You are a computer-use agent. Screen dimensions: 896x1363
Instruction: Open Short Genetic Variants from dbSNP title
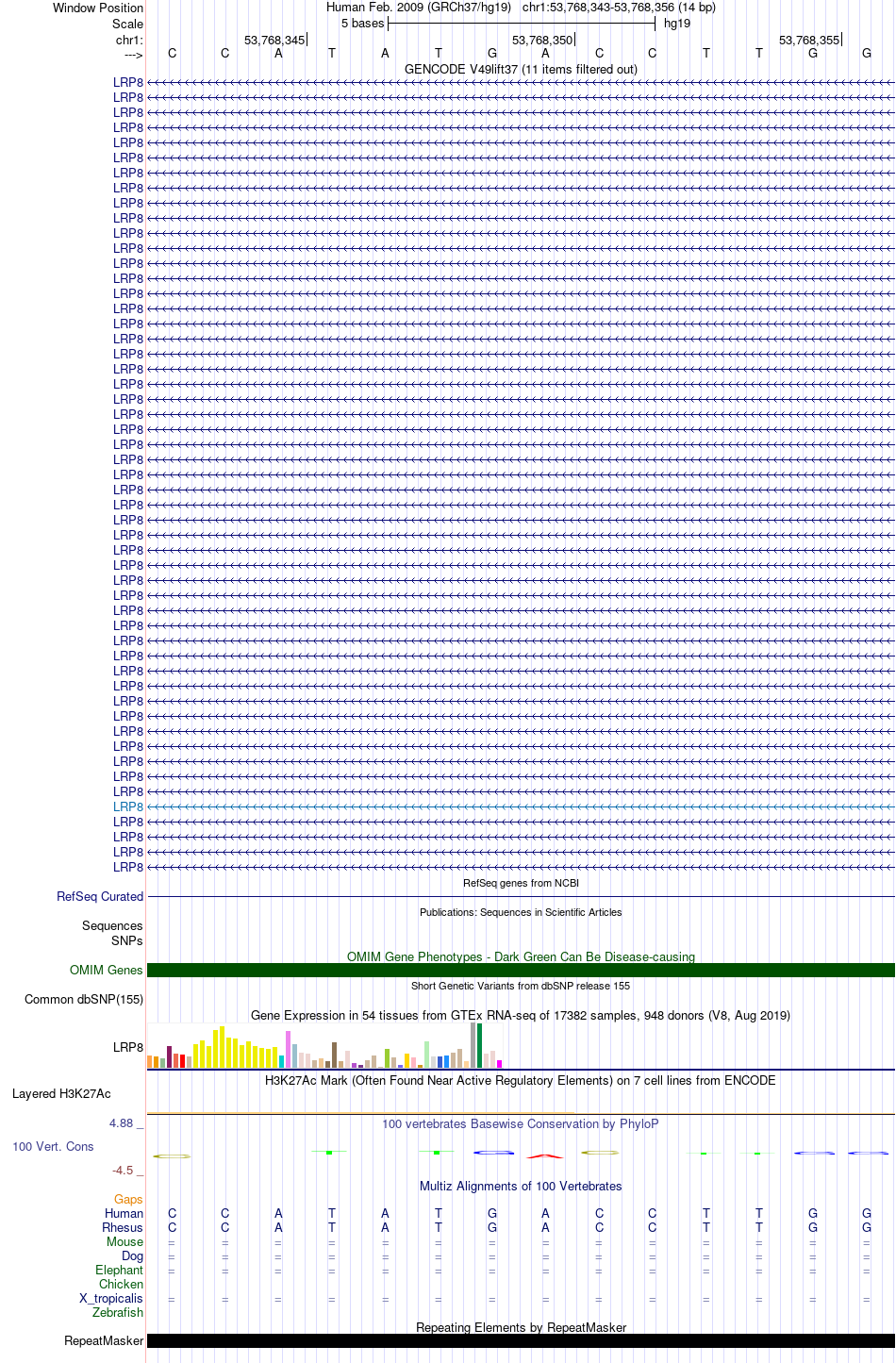(521, 987)
